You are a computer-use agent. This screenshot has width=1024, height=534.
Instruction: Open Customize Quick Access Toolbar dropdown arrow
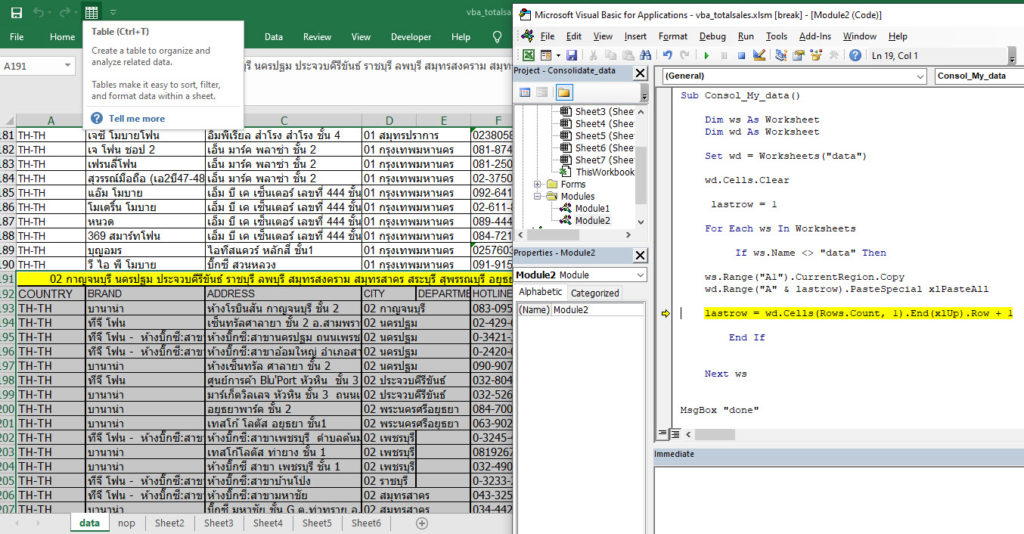click(113, 12)
